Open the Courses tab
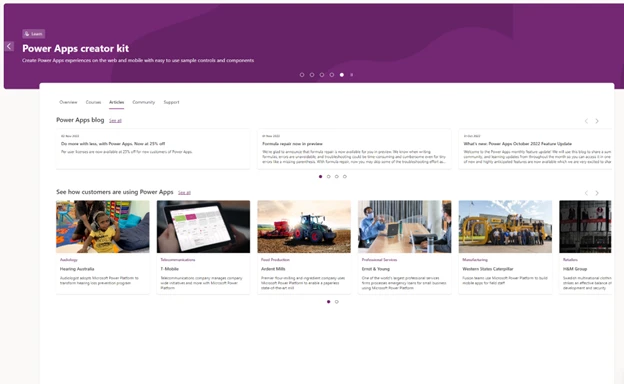The image size is (624, 384). tap(93, 102)
